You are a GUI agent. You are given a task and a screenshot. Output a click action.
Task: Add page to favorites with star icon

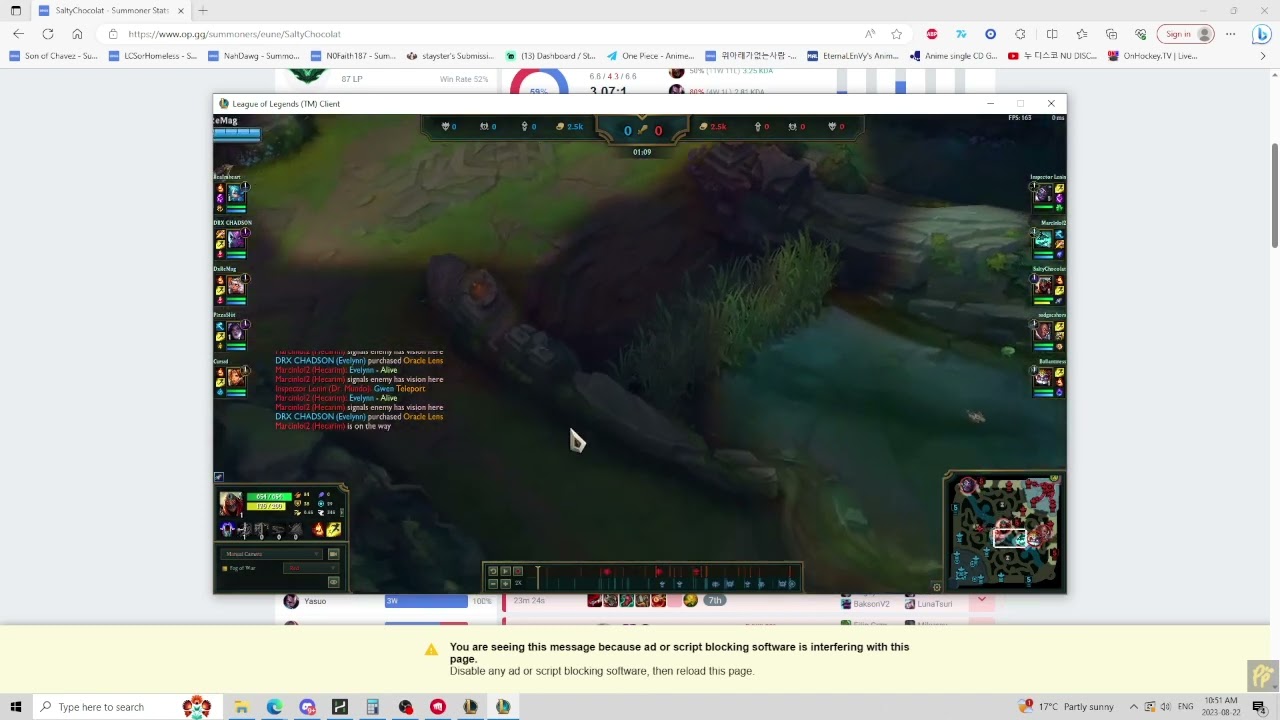[x=896, y=34]
